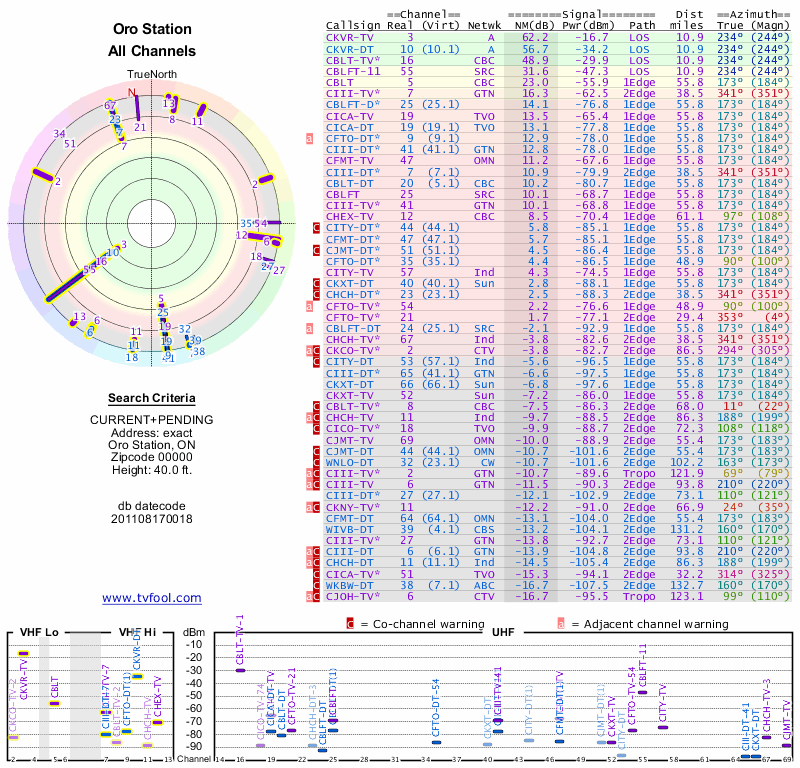Click the NM(dB) column header
The image size is (800, 768).
pyautogui.click(x=535, y=26)
